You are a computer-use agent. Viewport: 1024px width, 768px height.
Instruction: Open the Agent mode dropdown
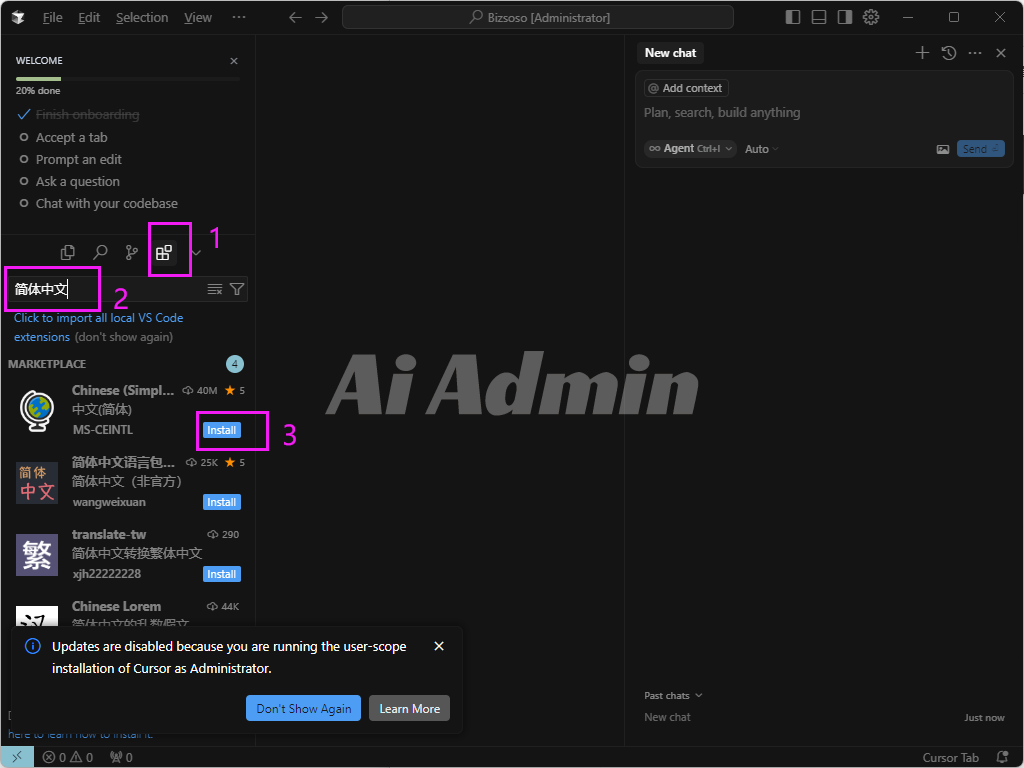(x=690, y=149)
